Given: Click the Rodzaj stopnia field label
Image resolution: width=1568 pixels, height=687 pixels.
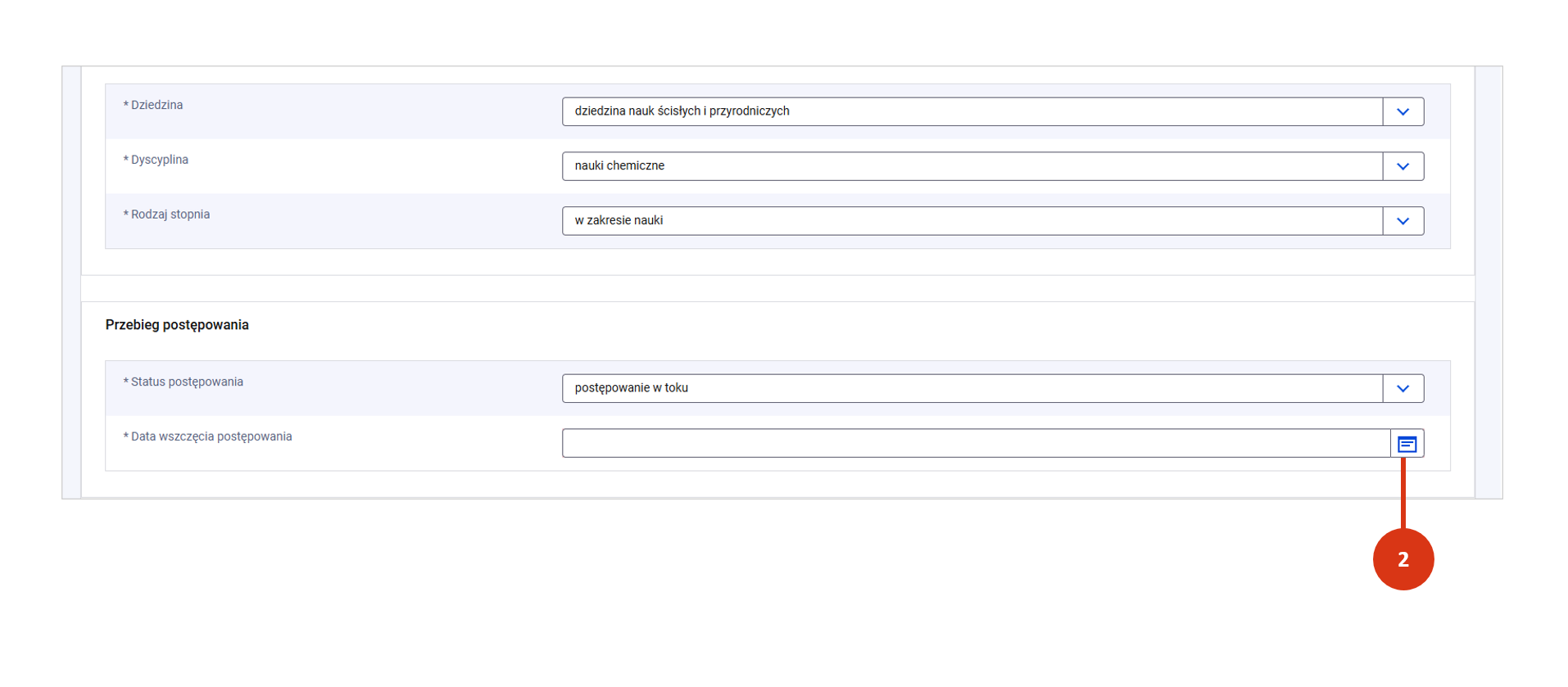Looking at the screenshot, I should (170, 215).
